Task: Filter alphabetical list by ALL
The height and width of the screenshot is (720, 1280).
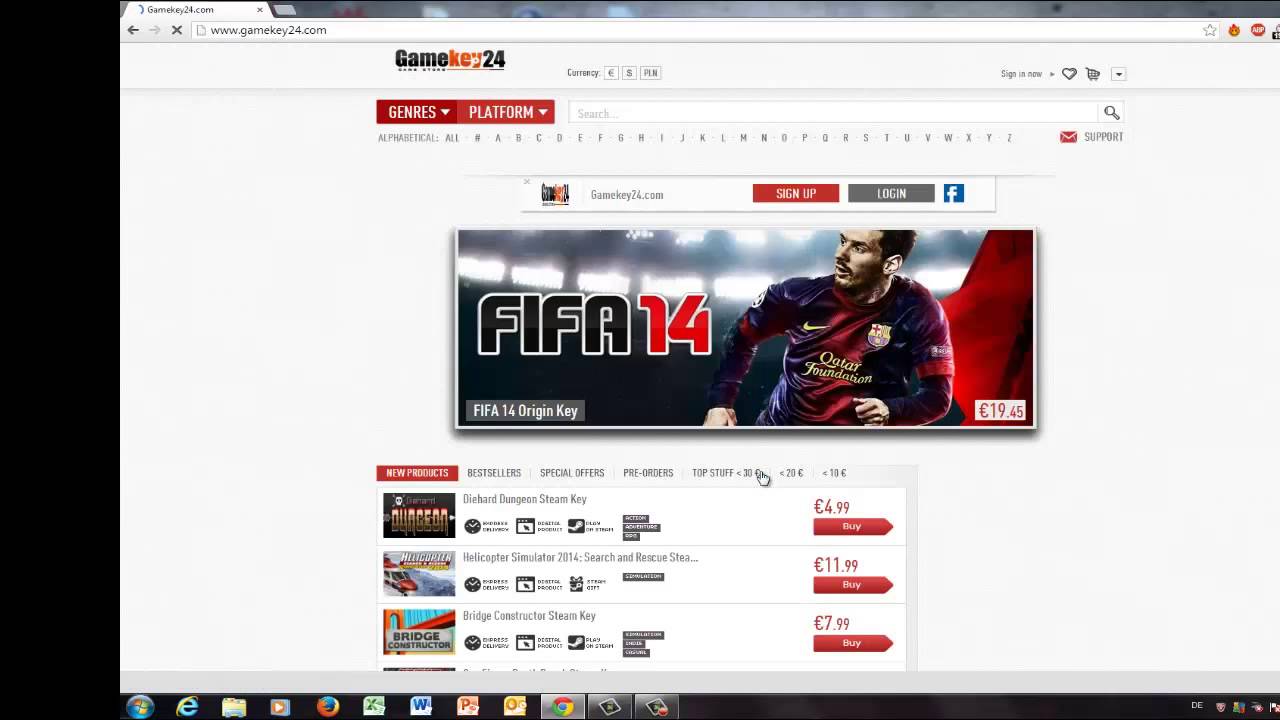Action: (x=452, y=138)
